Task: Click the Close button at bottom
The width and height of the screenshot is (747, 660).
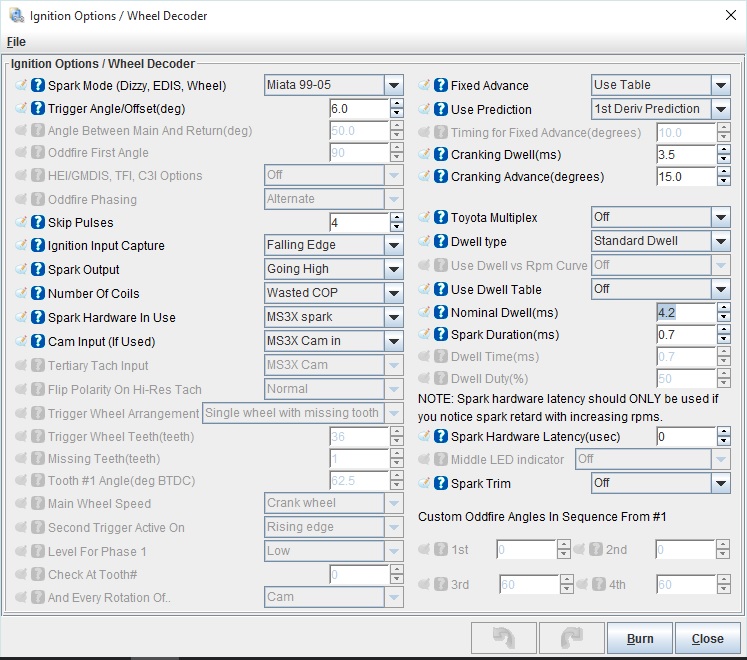Action: (707, 639)
